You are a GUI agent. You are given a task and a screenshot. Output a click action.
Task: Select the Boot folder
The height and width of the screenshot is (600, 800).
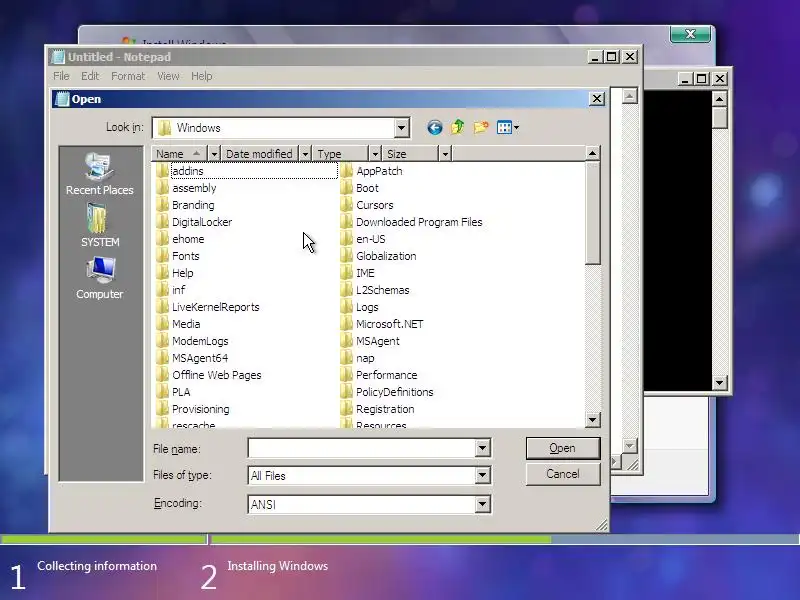360,188
